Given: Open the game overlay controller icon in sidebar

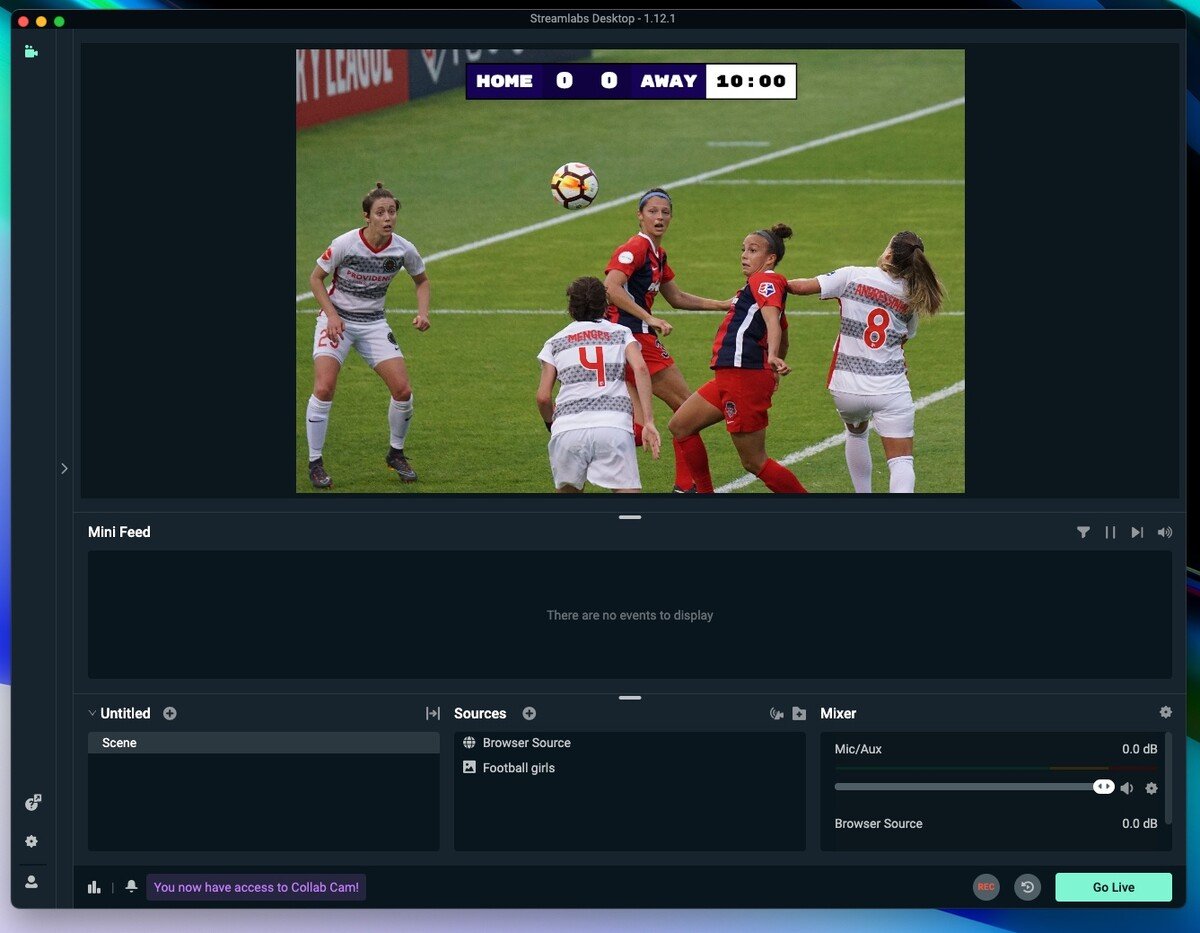Looking at the screenshot, I should pos(33,802).
